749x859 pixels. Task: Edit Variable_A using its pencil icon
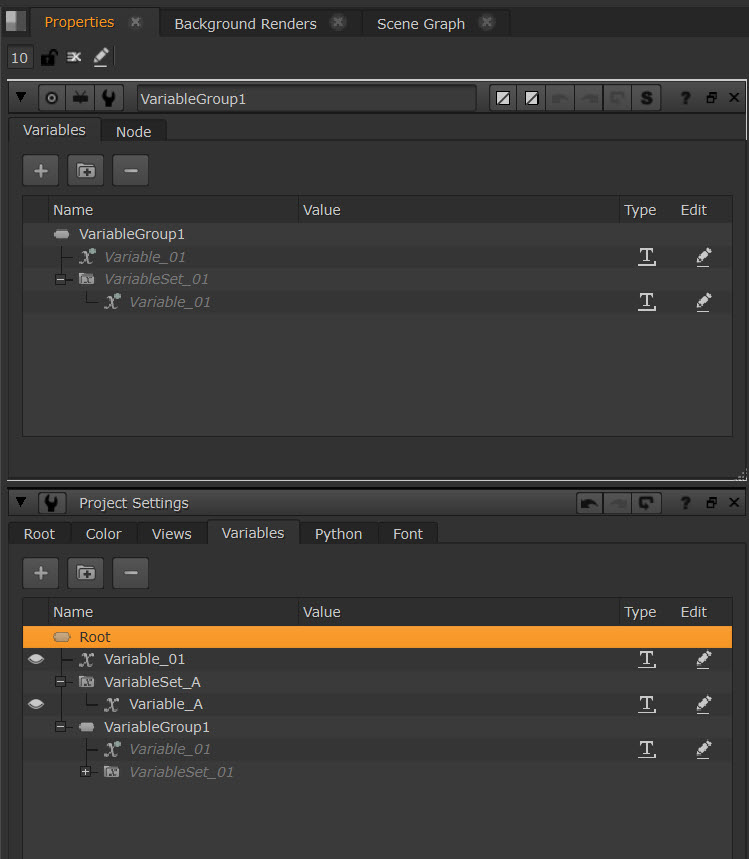point(703,704)
